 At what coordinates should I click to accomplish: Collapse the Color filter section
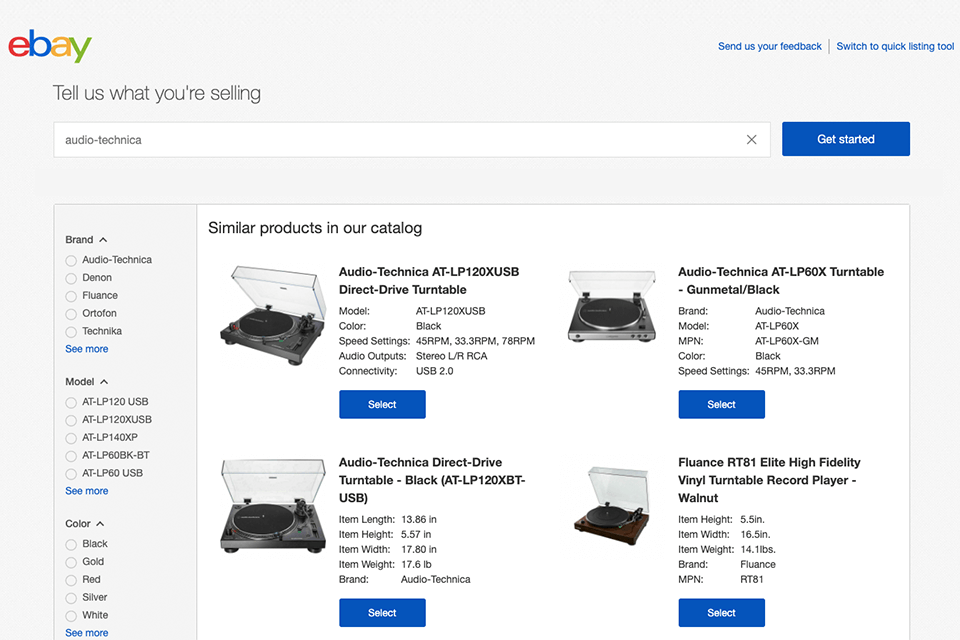point(85,524)
